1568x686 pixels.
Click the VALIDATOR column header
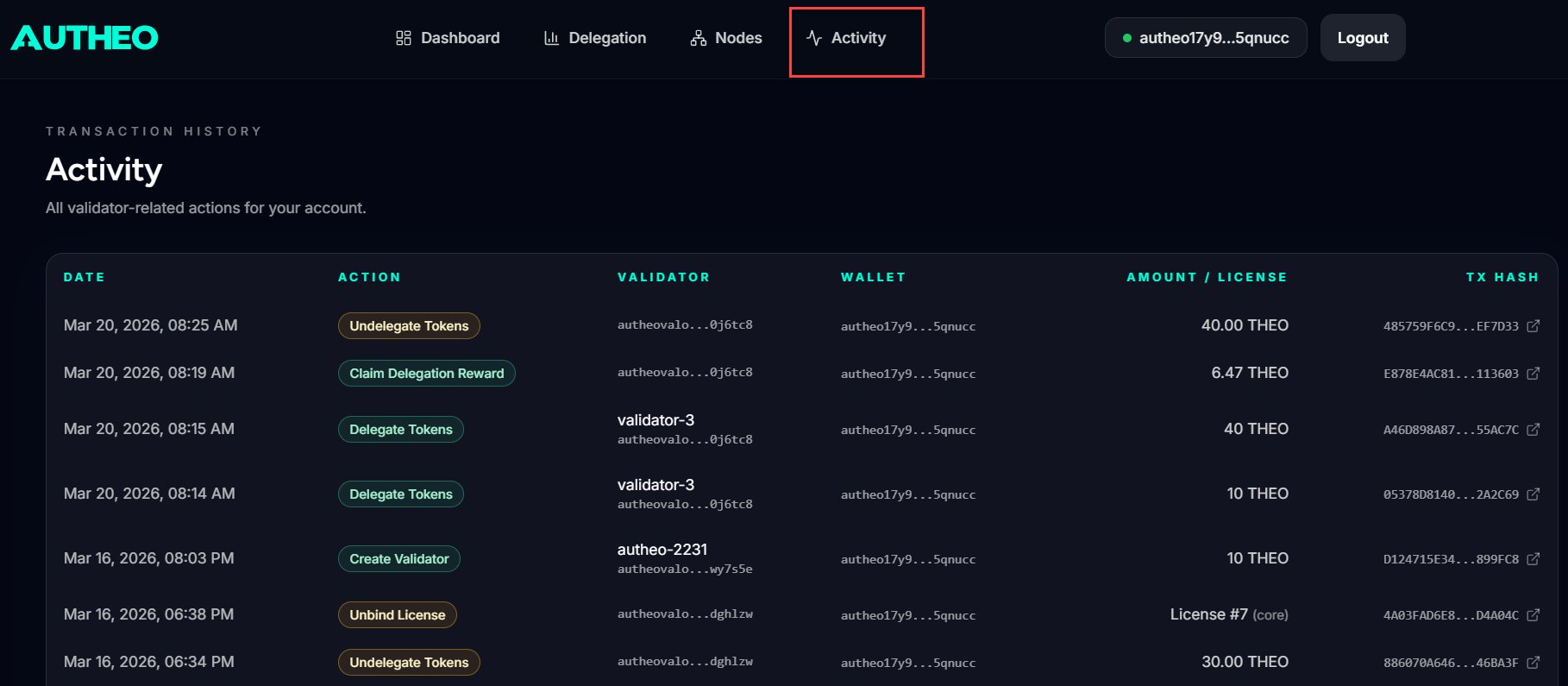point(663,277)
